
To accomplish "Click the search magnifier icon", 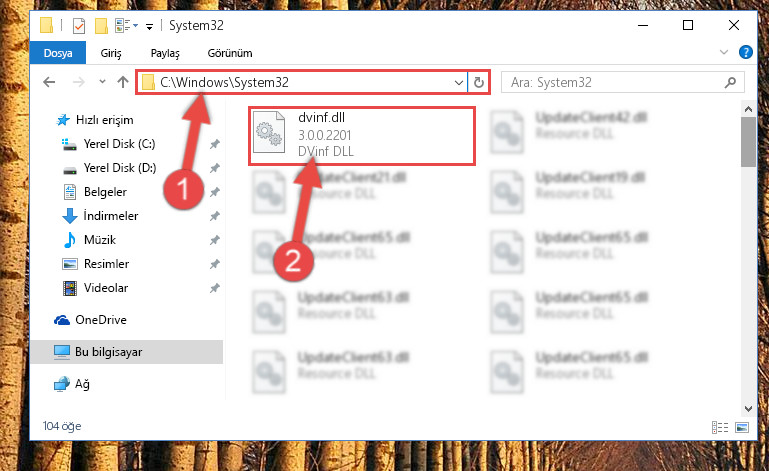I will point(730,82).
